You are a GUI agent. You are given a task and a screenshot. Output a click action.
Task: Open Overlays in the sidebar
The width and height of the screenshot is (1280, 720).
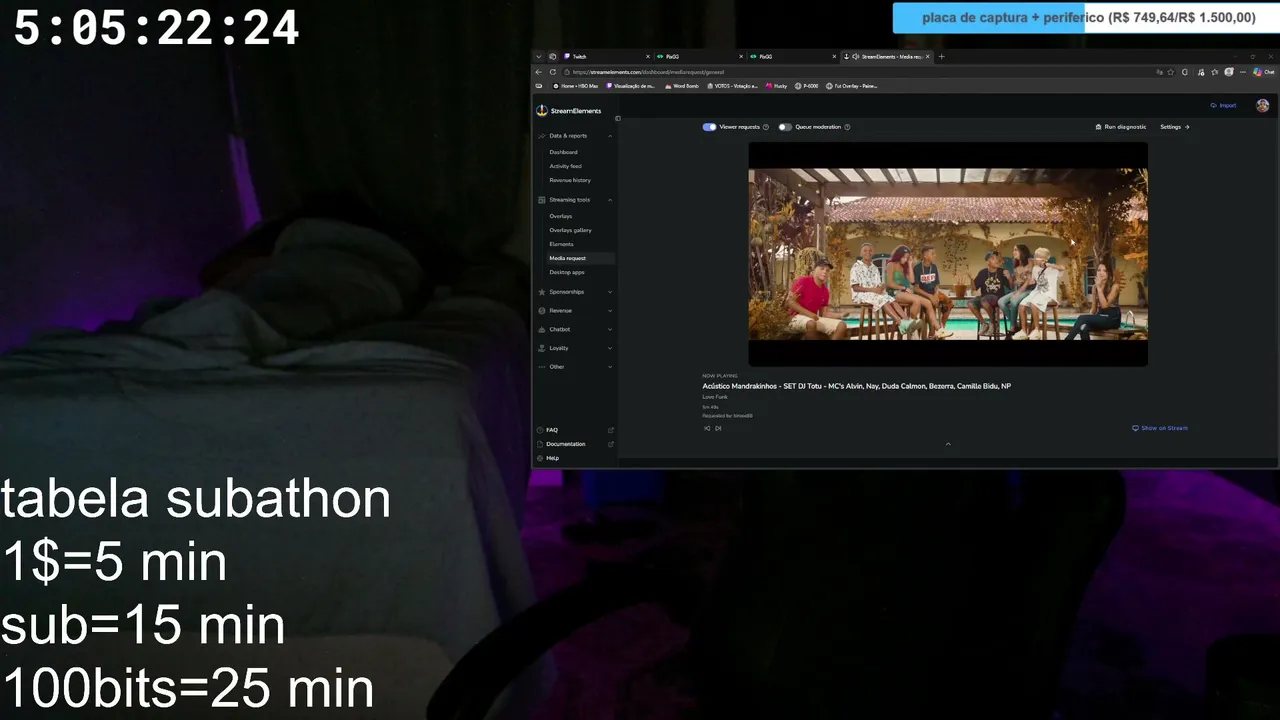(x=561, y=216)
